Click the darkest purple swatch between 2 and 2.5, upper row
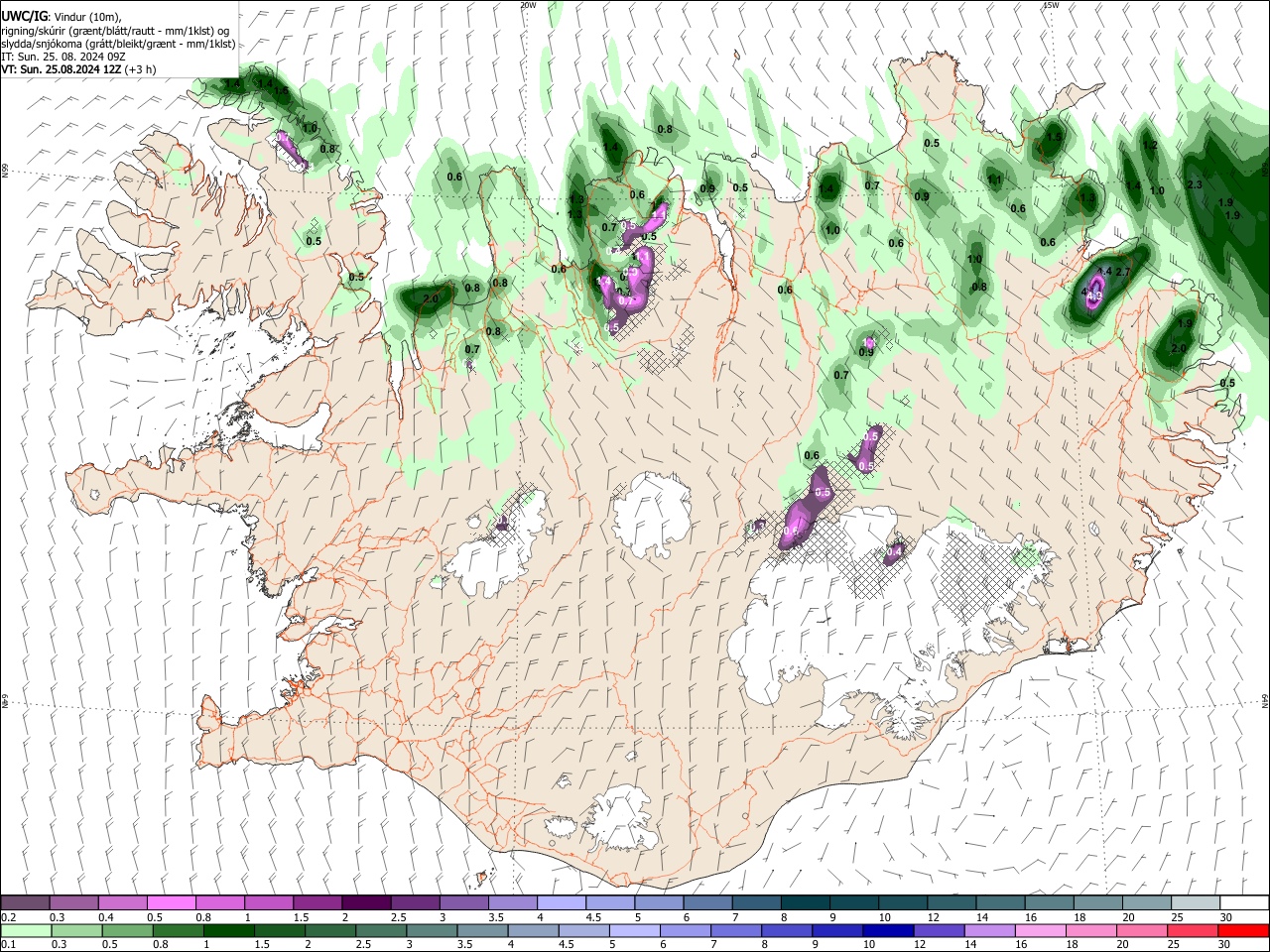This screenshot has width=1270, height=952. click(x=365, y=903)
